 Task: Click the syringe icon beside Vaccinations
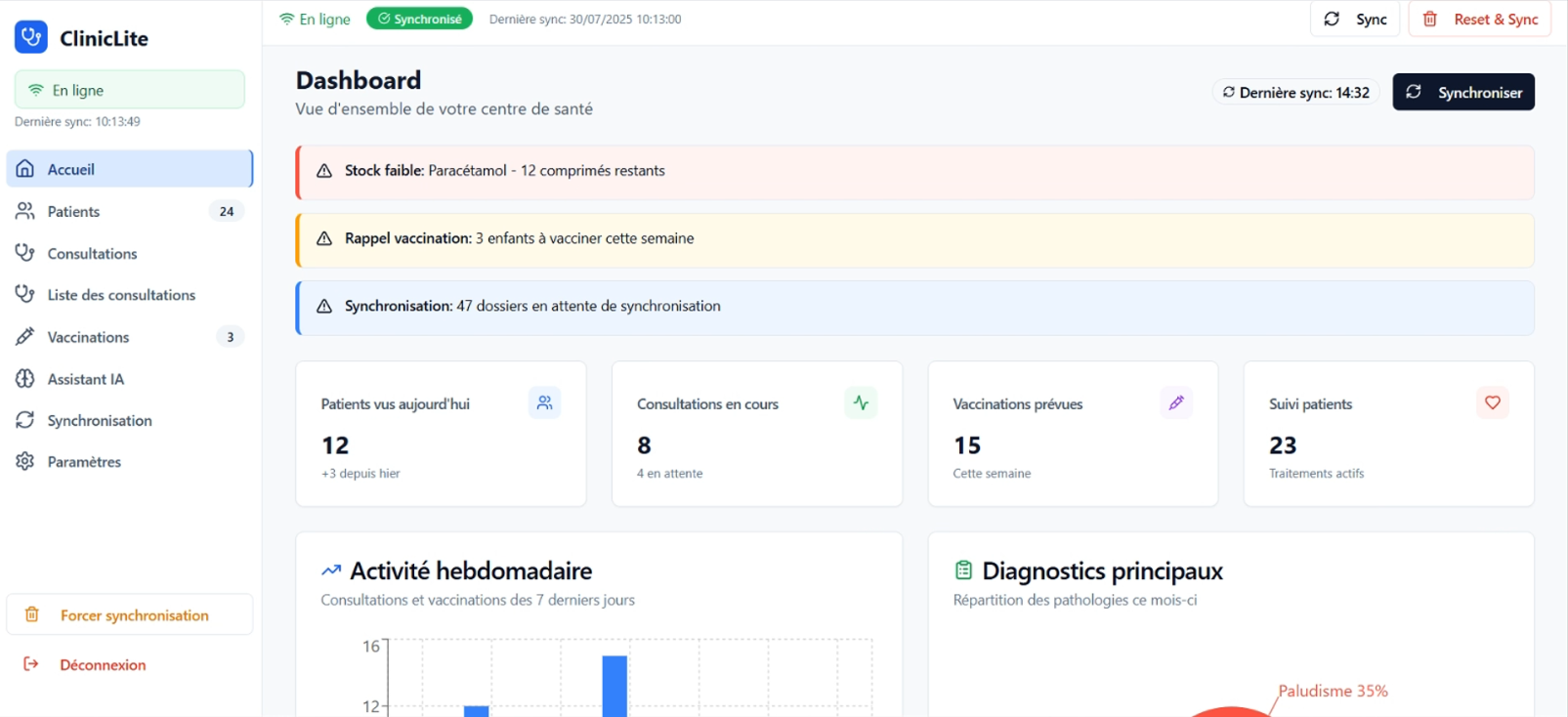pos(25,337)
